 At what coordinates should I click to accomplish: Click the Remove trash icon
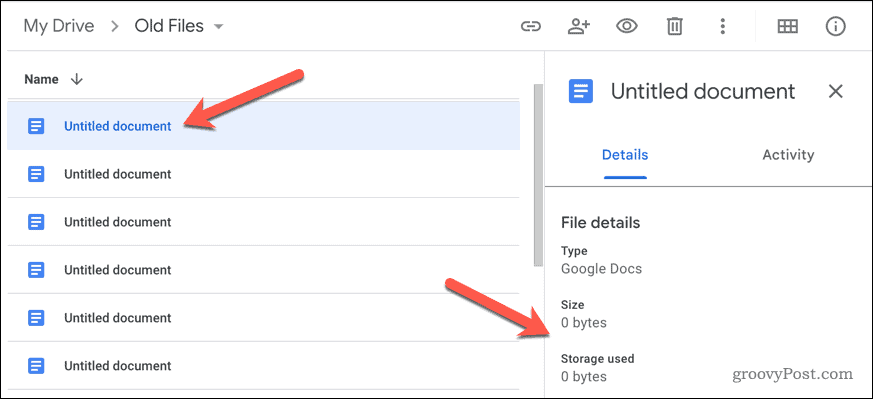coord(674,26)
